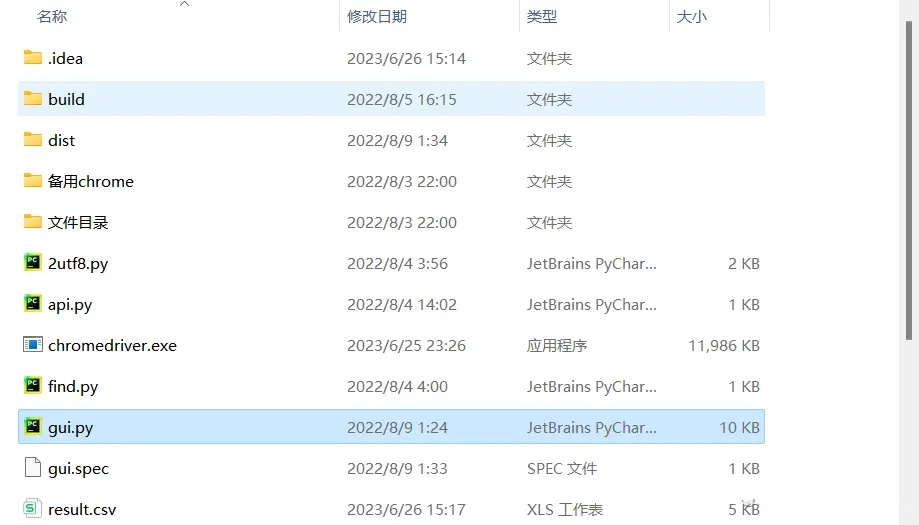Click the chromedriver.exe file name
The height and width of the screenshot is (525, 919).
tap(112, 345)
